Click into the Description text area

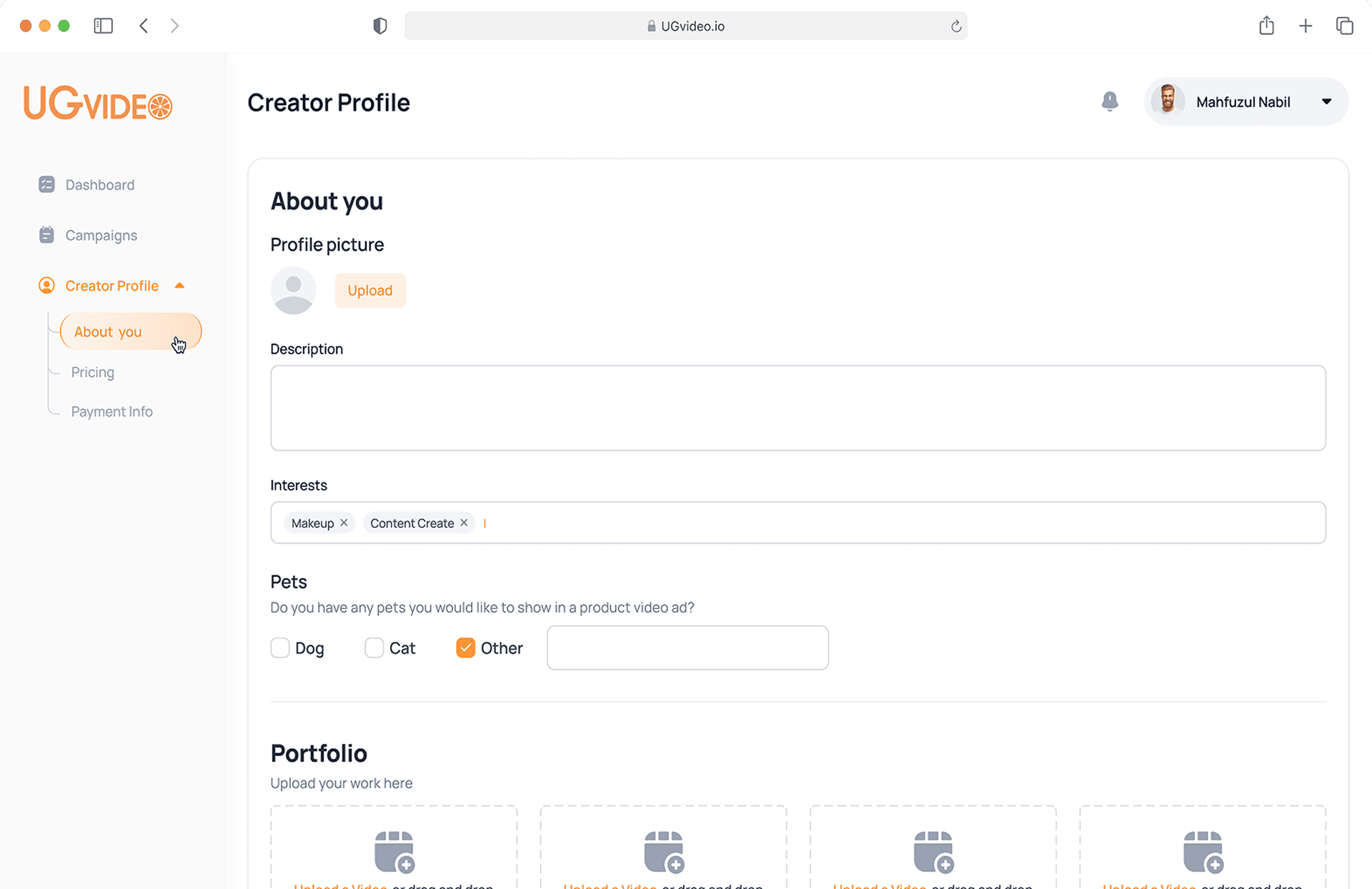(797, 408)
